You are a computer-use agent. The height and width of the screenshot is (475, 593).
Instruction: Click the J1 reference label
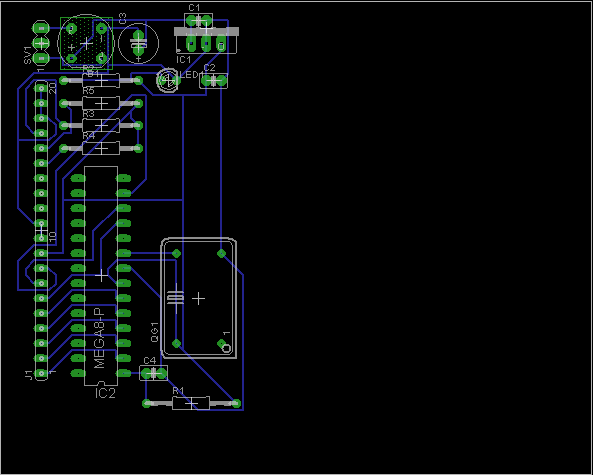(x=29, y=375)
